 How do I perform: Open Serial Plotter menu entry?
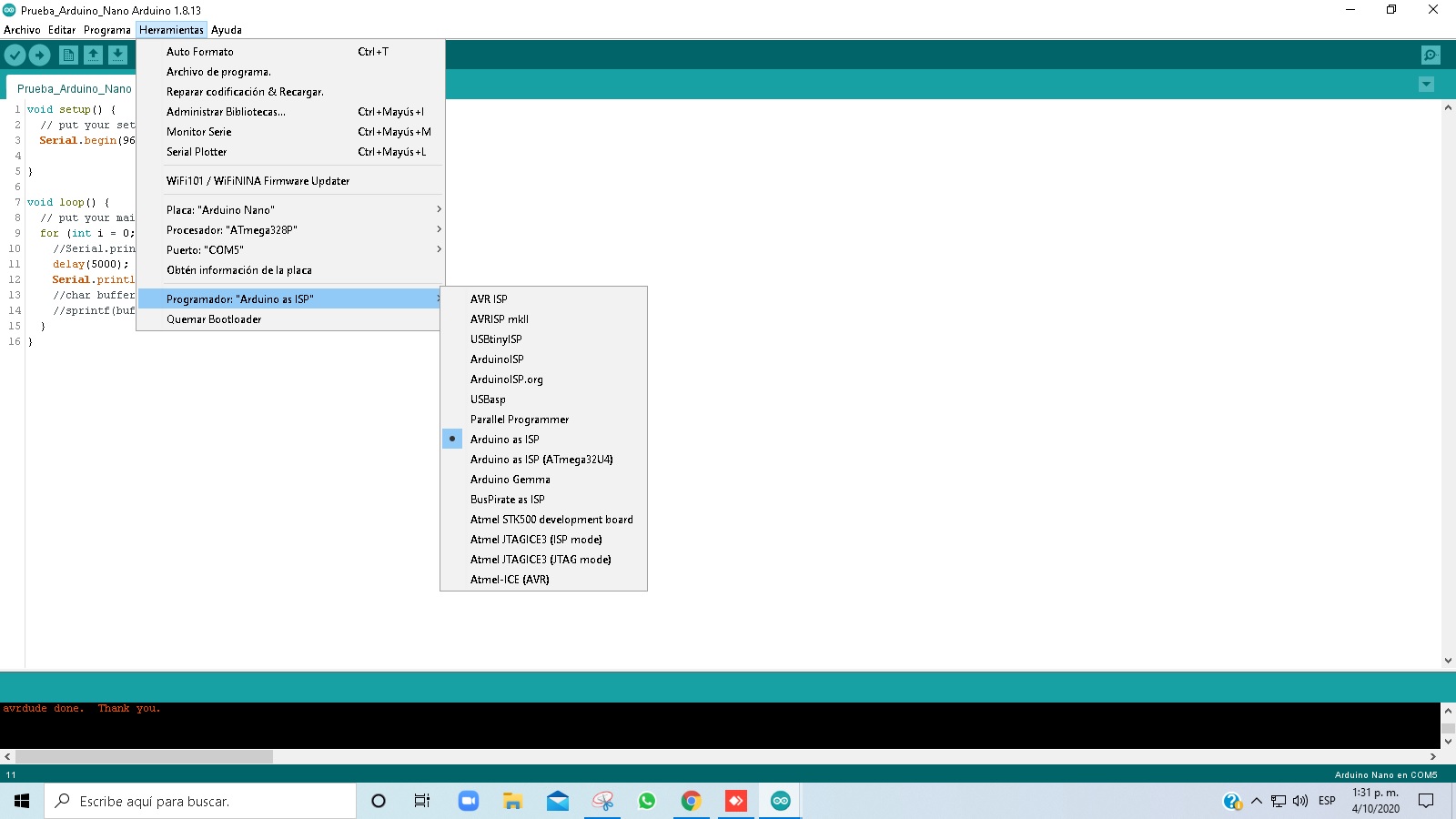pos(290,152)
